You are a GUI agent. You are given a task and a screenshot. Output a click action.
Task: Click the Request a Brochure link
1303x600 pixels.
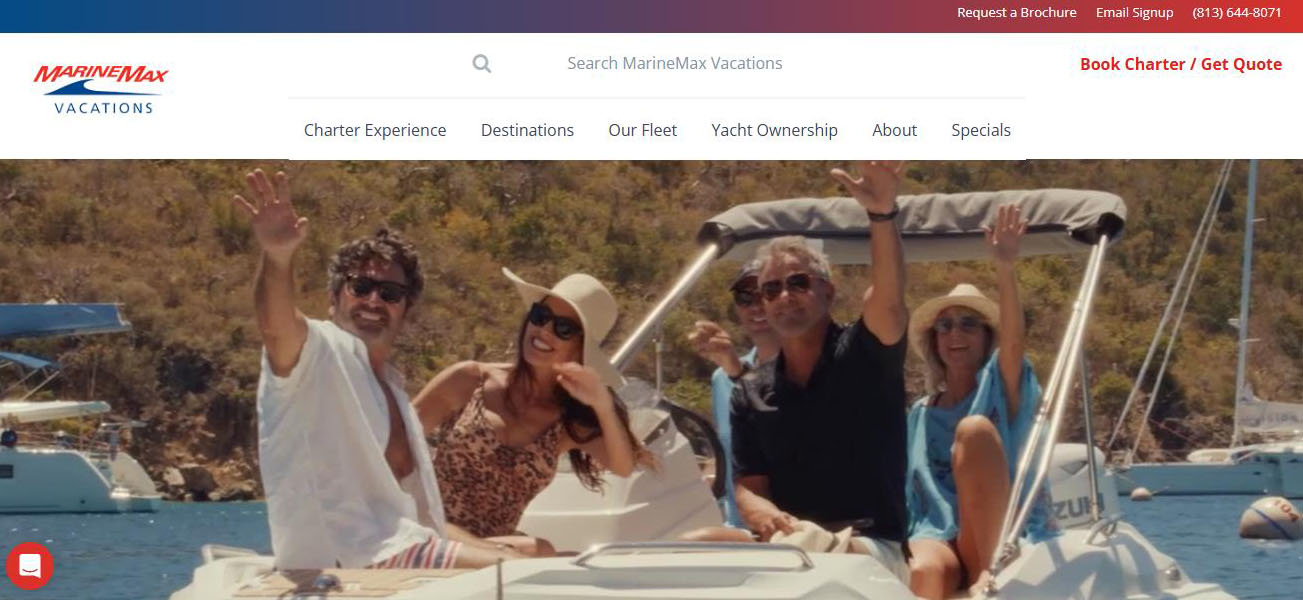point(1016,13)
